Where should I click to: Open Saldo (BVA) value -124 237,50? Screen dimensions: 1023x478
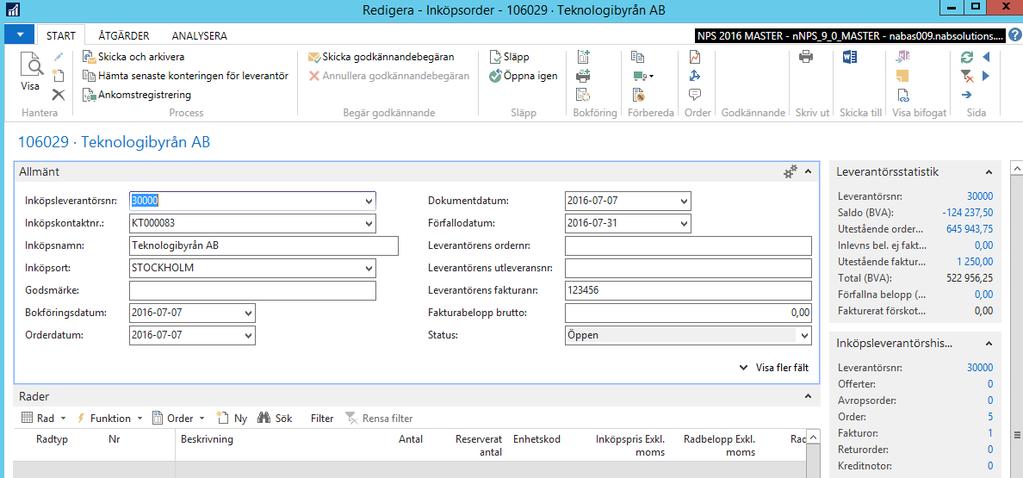coord(968,213)
